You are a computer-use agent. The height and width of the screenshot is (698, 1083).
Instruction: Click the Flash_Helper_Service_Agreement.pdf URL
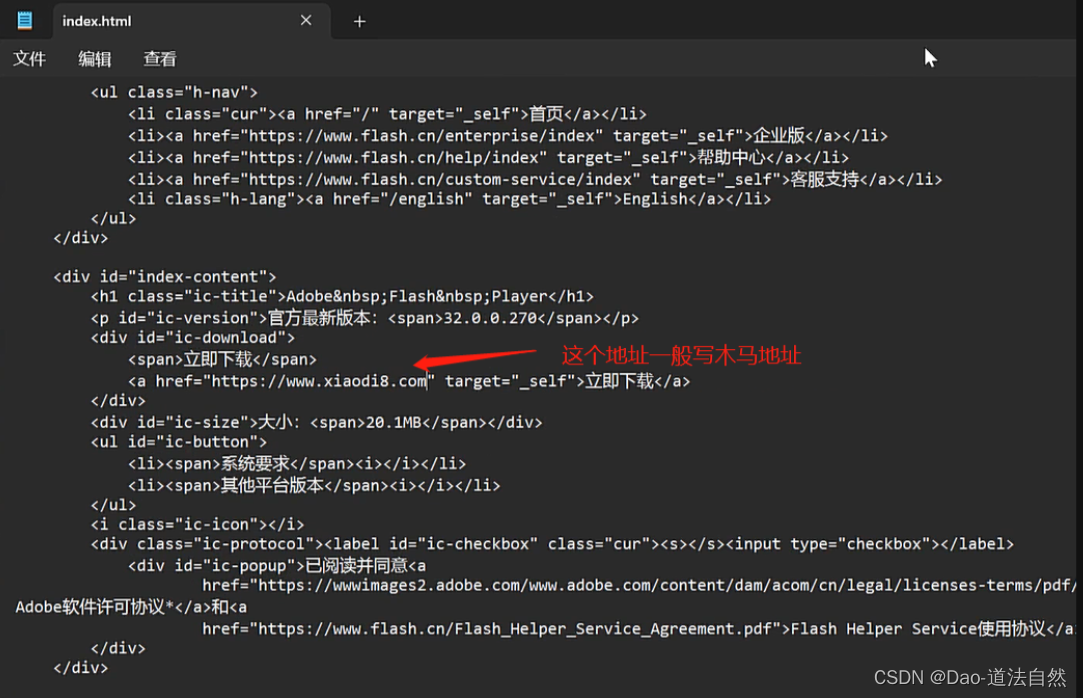pos(515,629)
